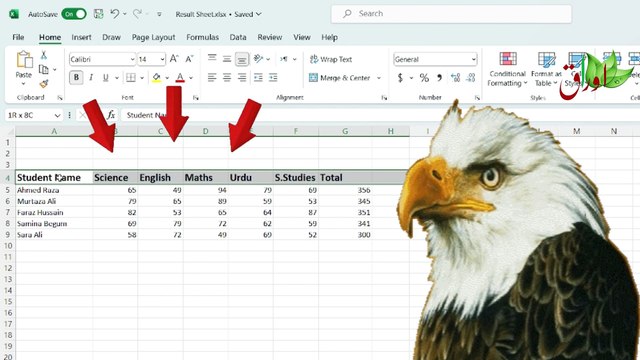Toggle Underline formatting
Image resolution: width=640 pixels, height=360 pixels.
click(106, 77)
